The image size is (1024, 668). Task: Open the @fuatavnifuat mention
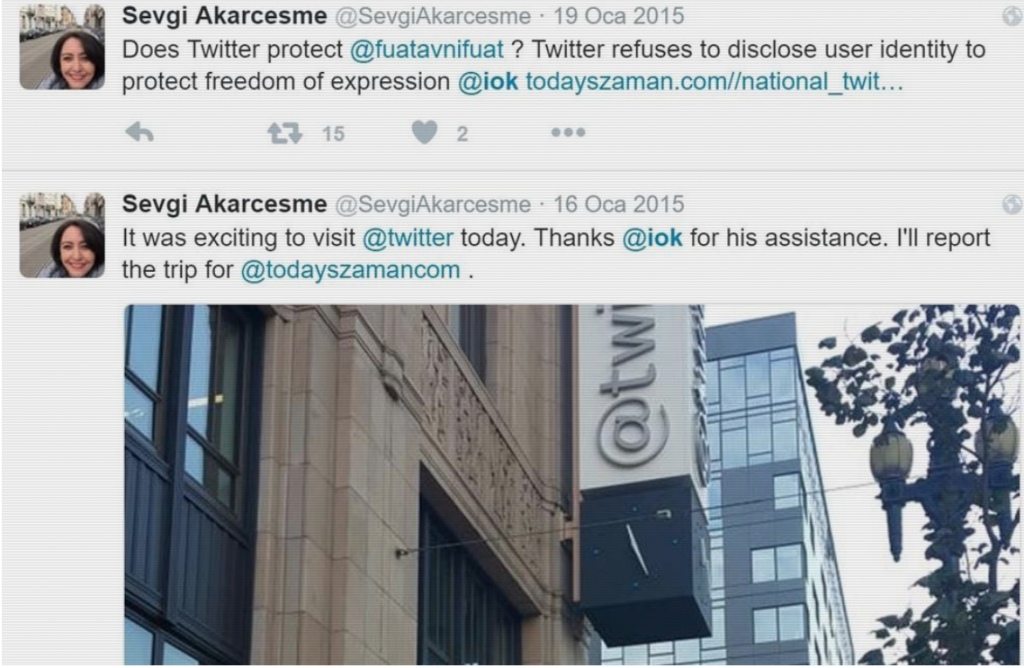click(x=426, y=50)
